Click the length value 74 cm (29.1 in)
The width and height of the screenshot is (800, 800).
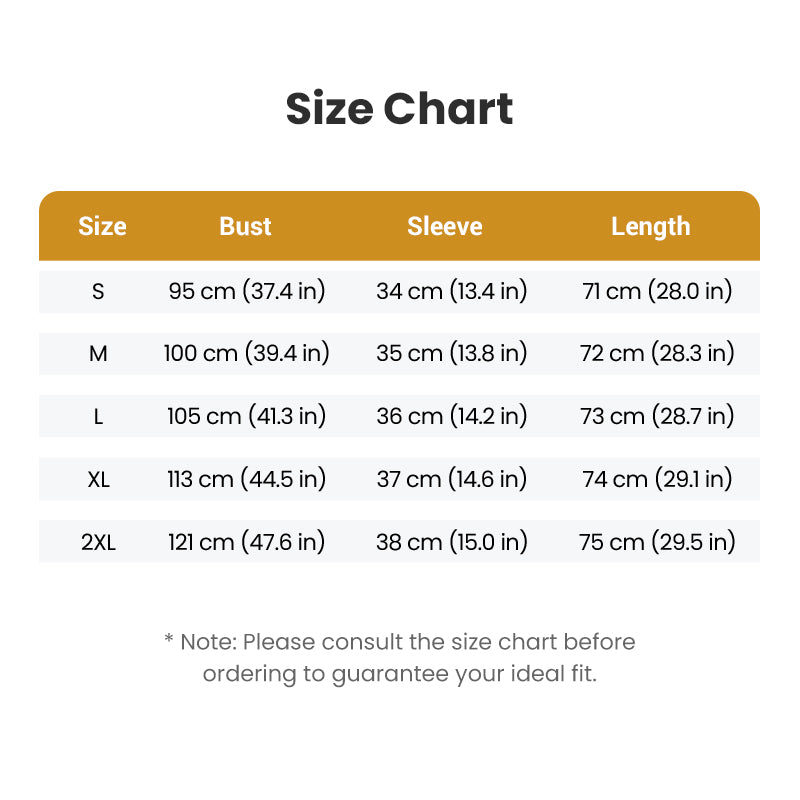point(658,479)
